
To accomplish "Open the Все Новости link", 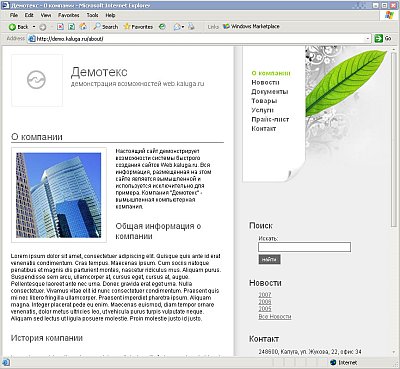I will point(275,317).
